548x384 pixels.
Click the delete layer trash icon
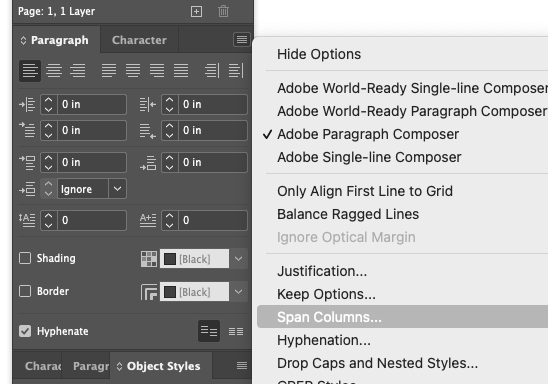pyautogui.click(x=223, y=12)
